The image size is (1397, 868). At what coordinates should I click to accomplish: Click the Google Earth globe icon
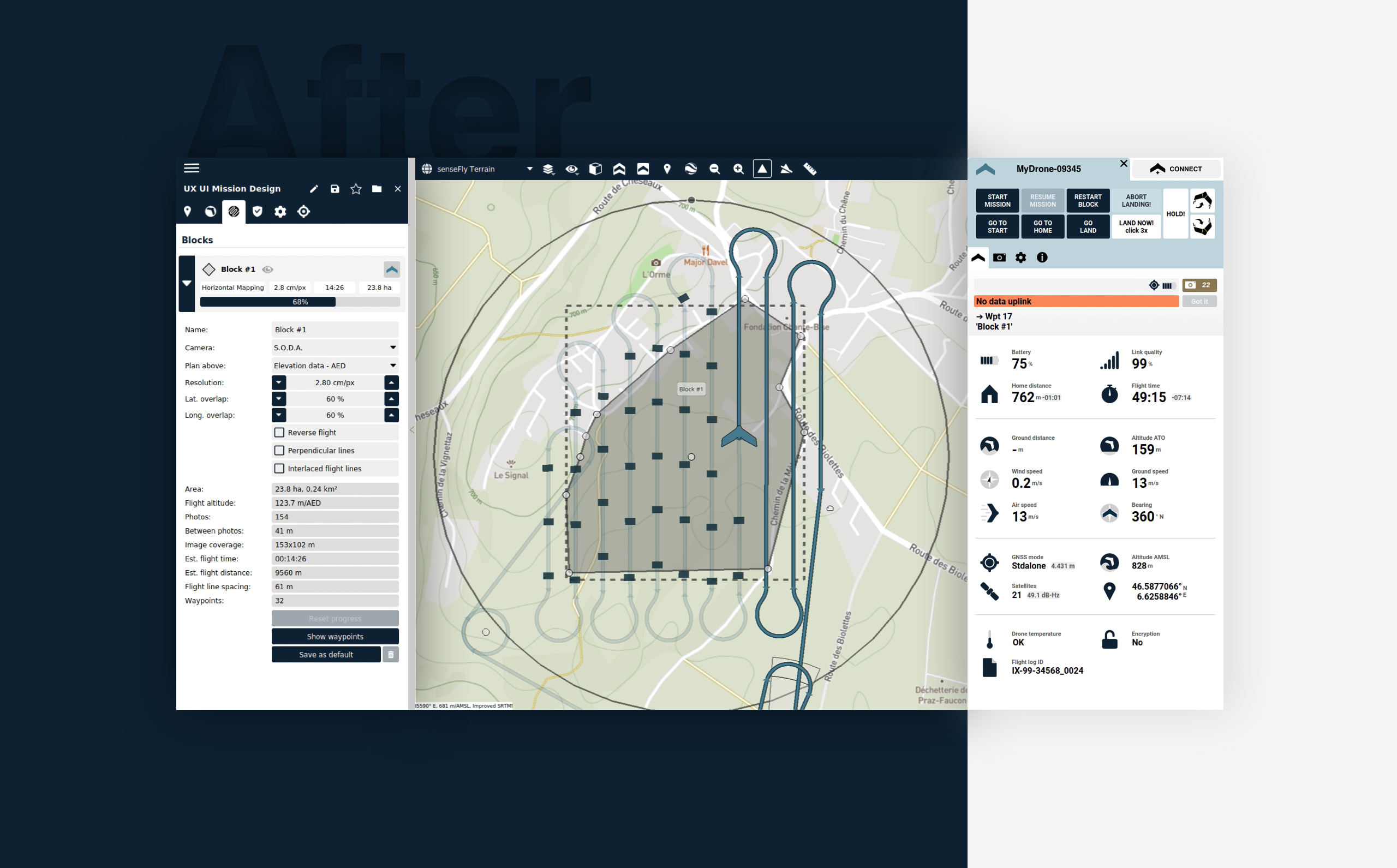(691, 169)
